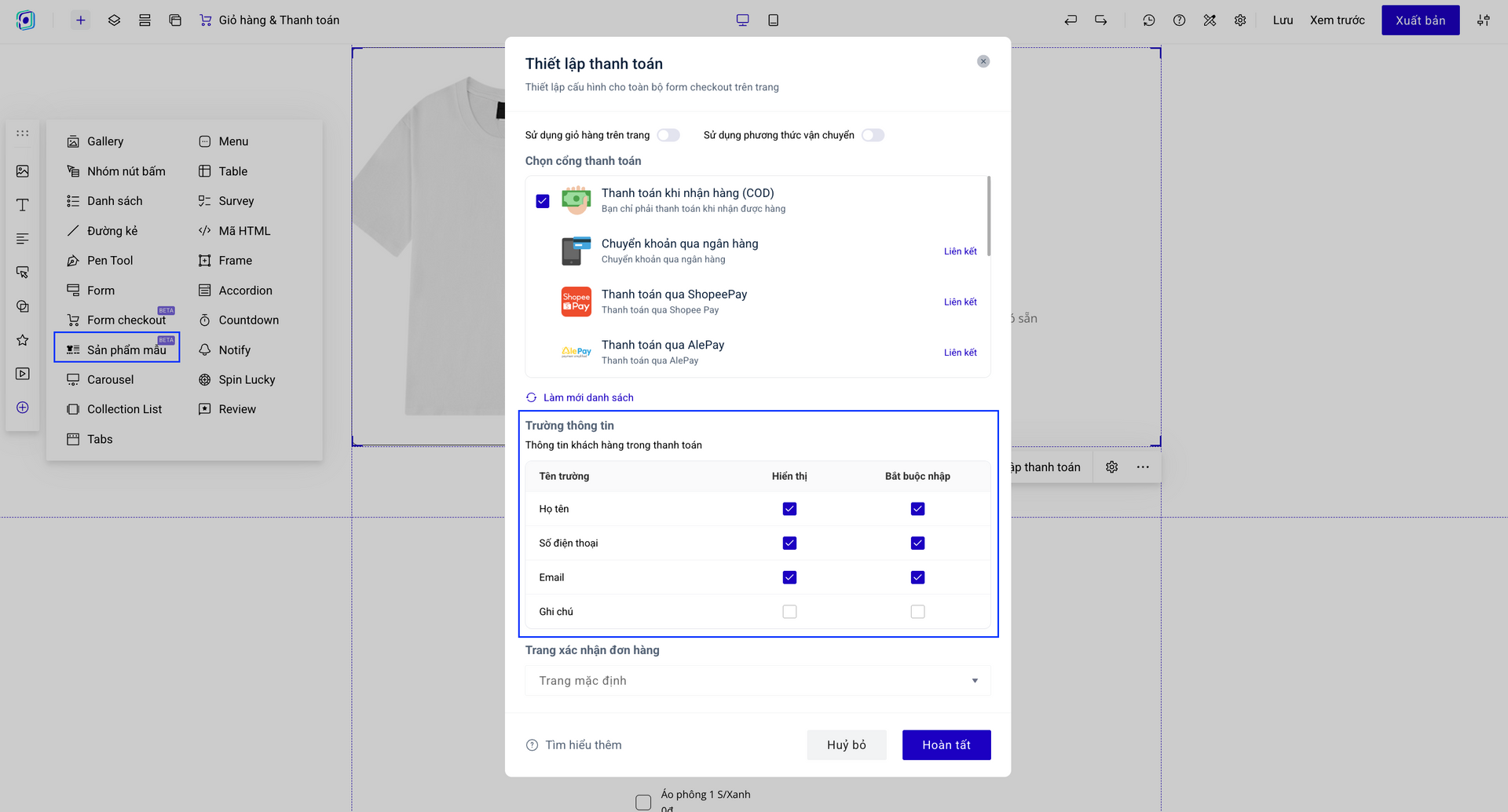This screenshot has width=1508, height=812.
Task: Select the text tool in sidebar
Action: tap(23, 205)
